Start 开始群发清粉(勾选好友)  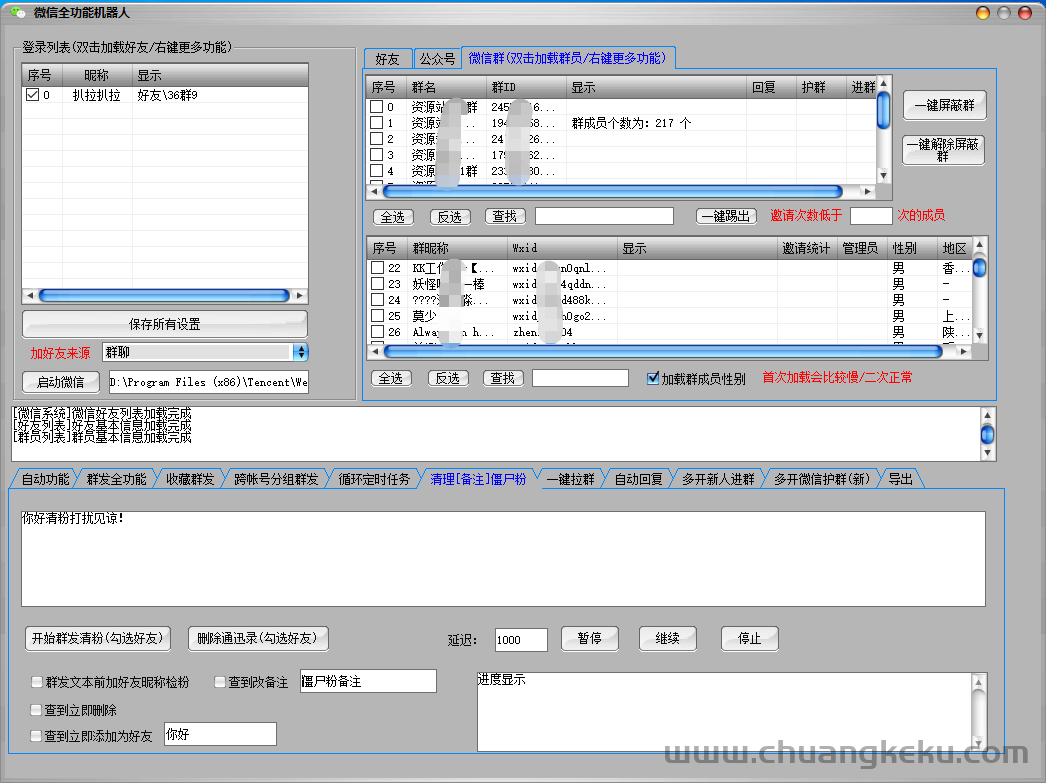(x=97, y=638)
